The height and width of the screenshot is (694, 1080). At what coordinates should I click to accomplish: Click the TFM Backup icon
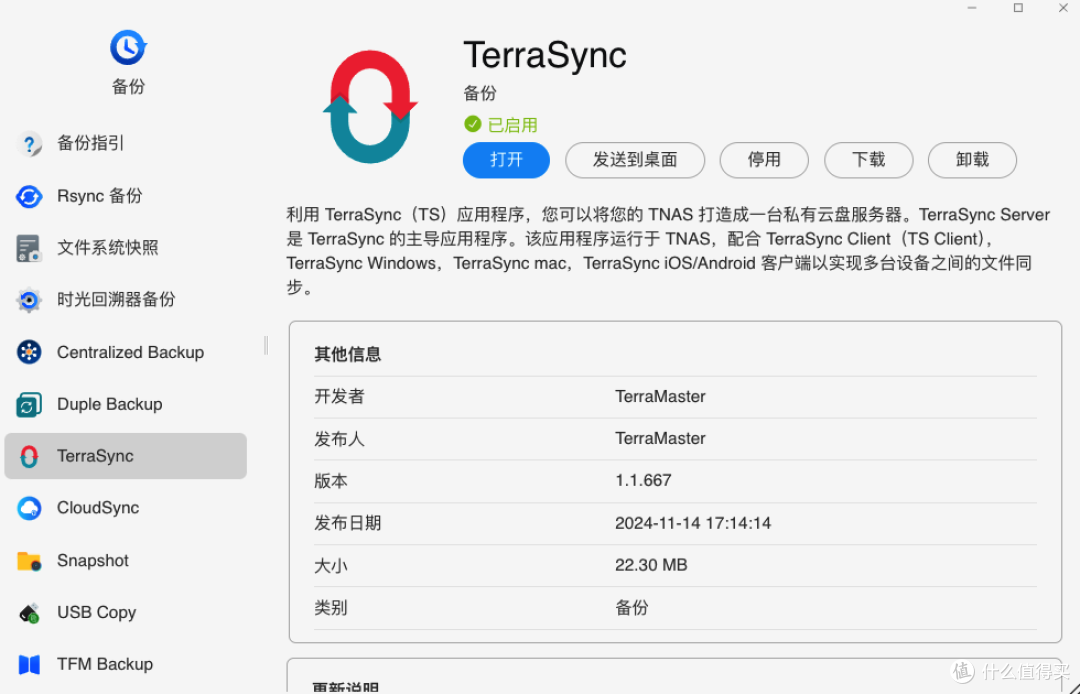coord(29,664)
